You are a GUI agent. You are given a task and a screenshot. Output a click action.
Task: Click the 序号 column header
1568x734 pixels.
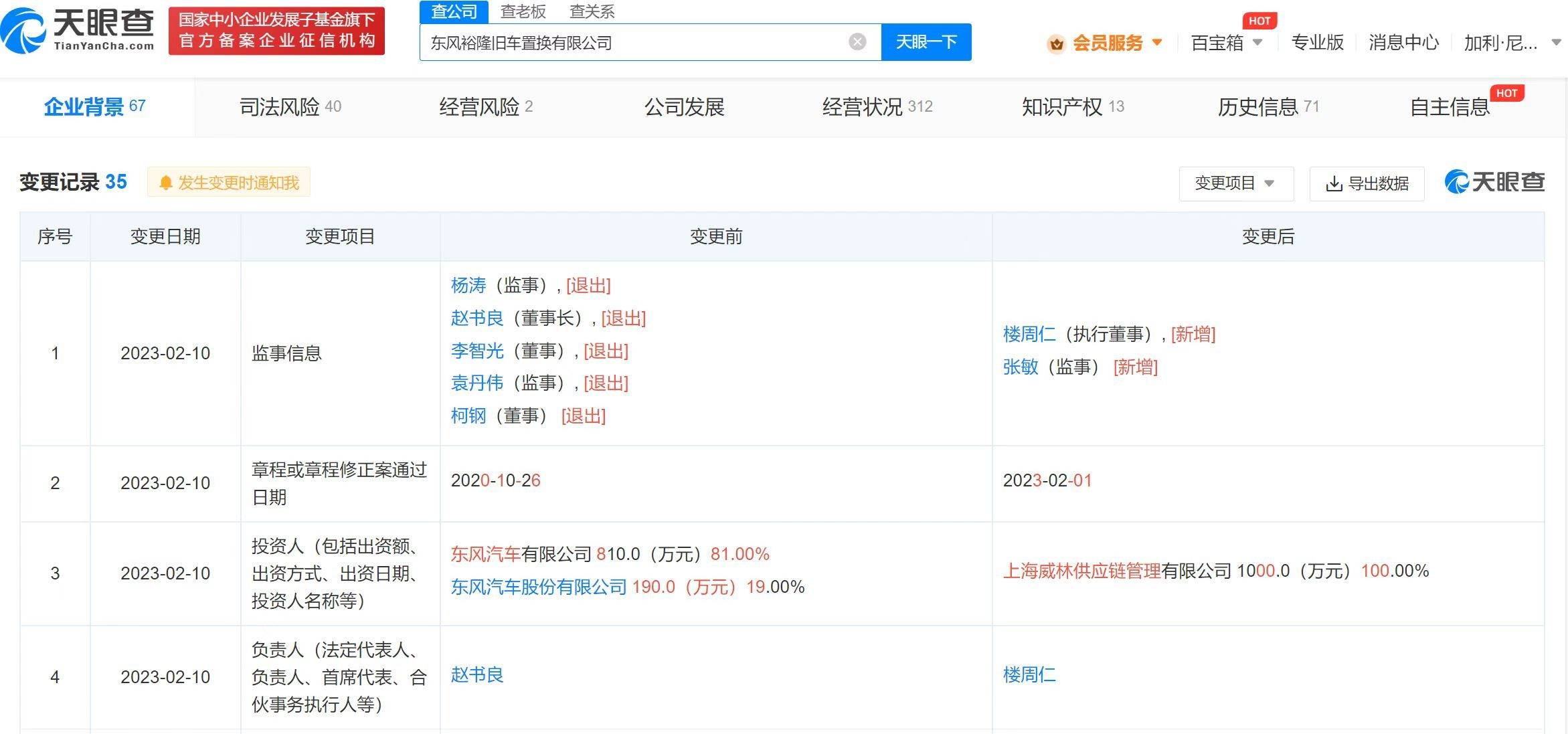55,237
